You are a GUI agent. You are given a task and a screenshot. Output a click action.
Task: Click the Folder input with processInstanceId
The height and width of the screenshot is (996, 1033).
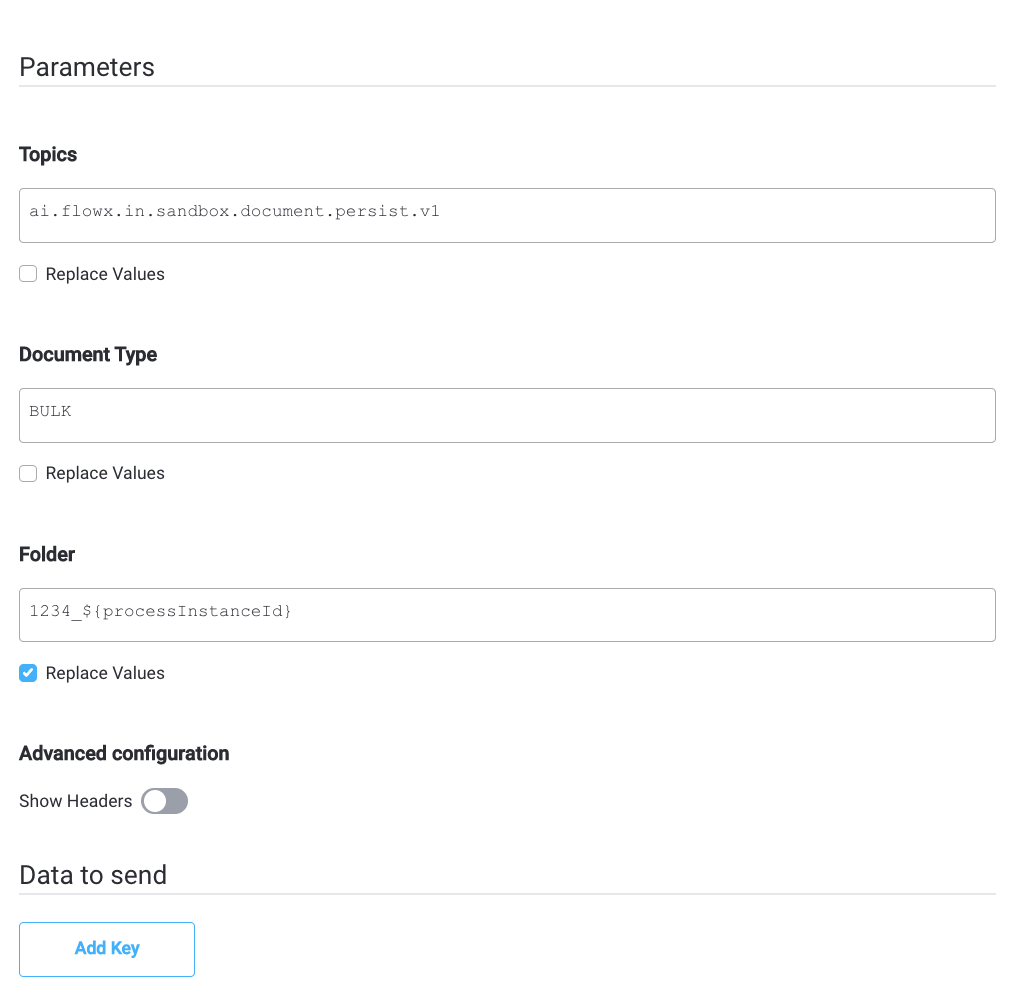[507, 615]
